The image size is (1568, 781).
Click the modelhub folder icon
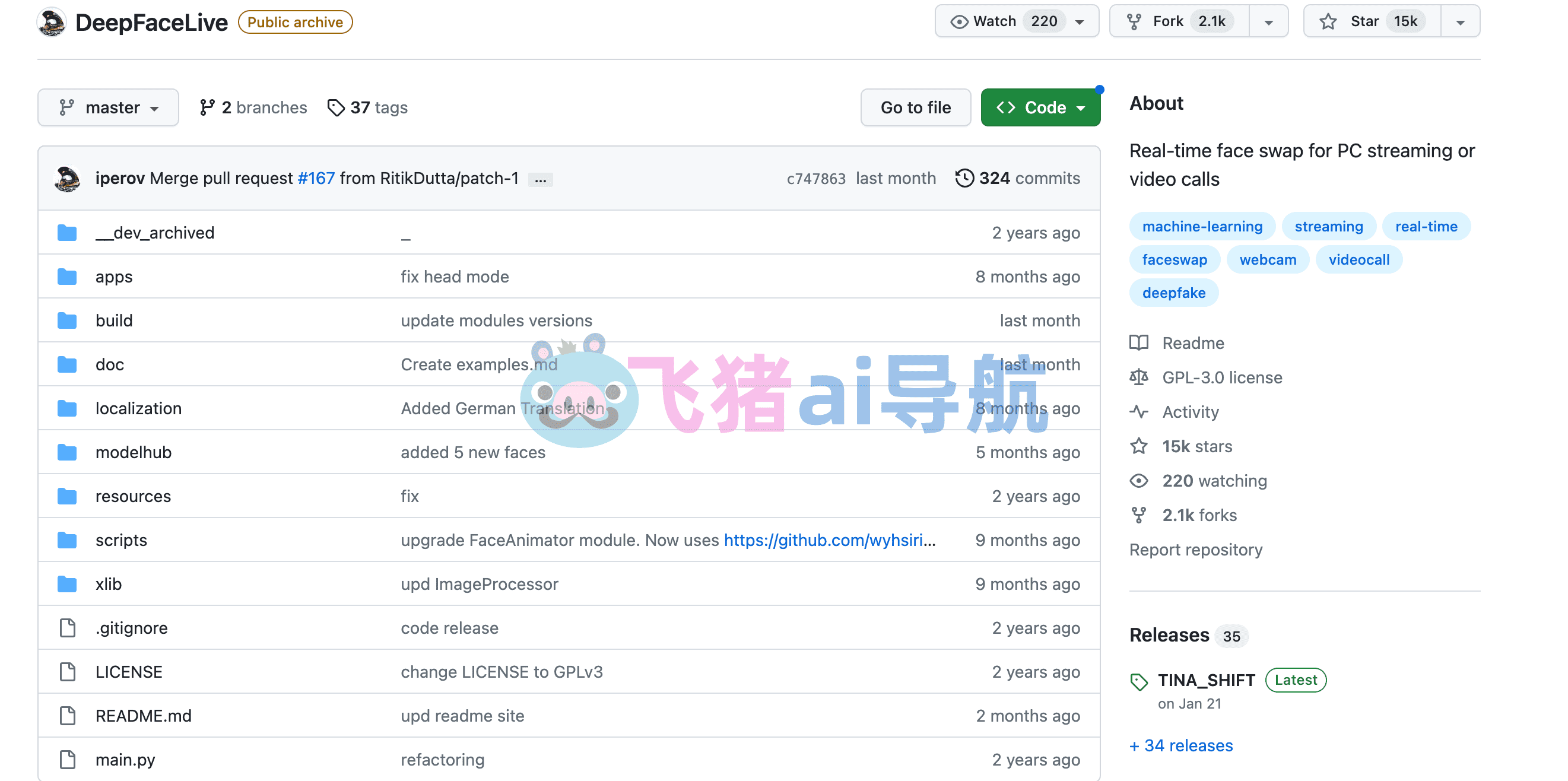[67, 452]
